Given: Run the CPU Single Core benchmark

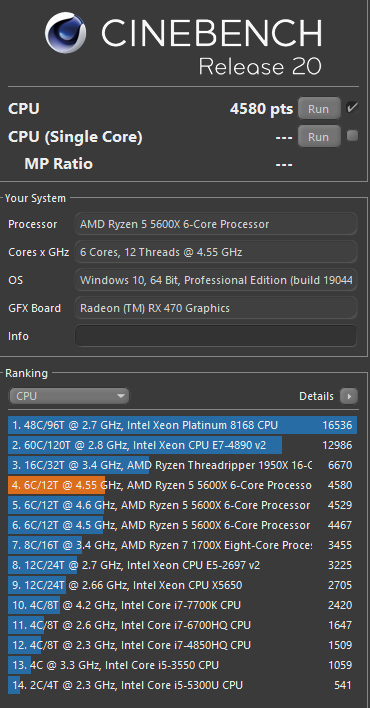Looking at the screenshot, I should pyautogui.click(x=319, y=137).
